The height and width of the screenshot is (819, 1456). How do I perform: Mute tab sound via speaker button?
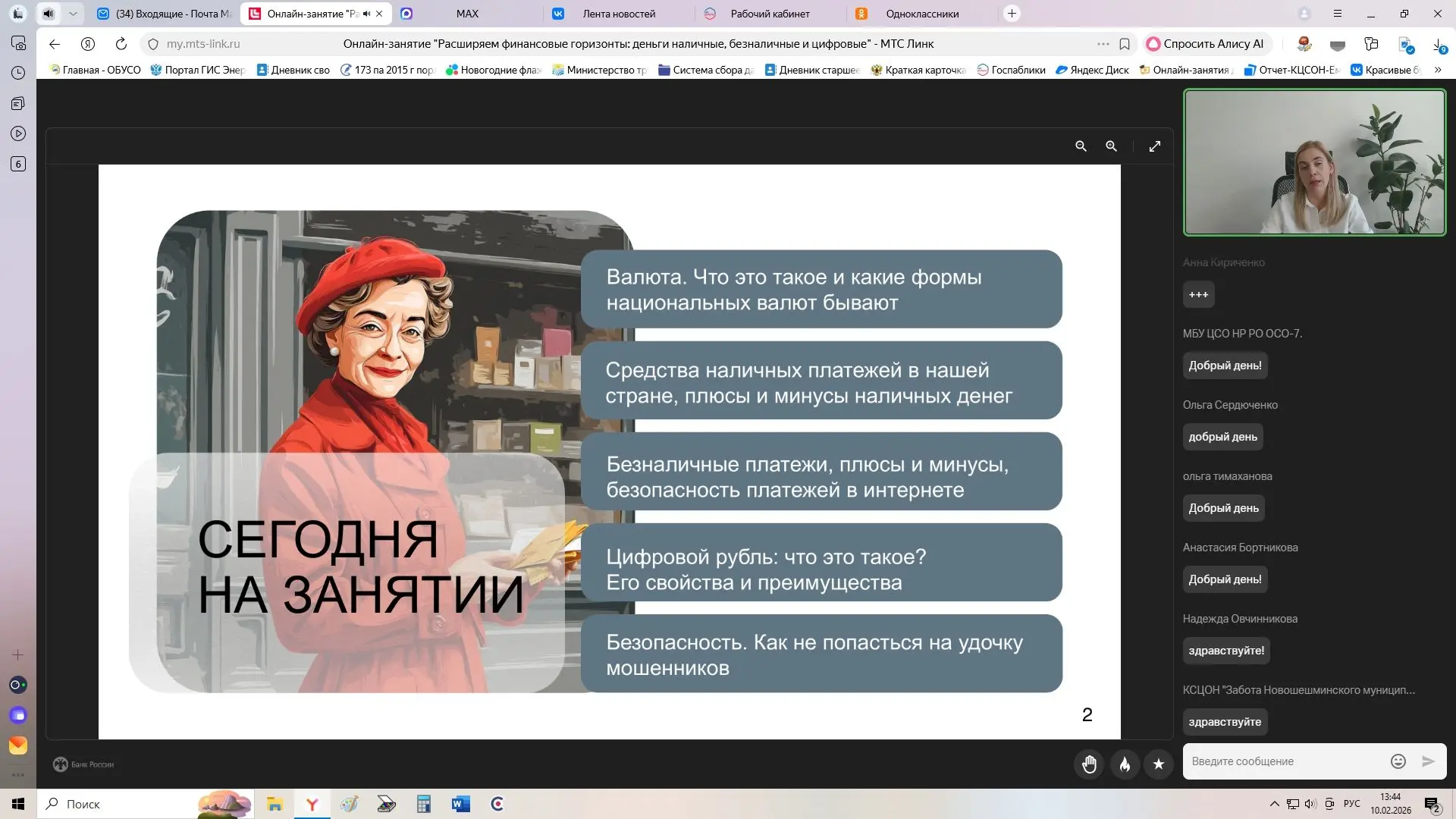tap(49, 14)
